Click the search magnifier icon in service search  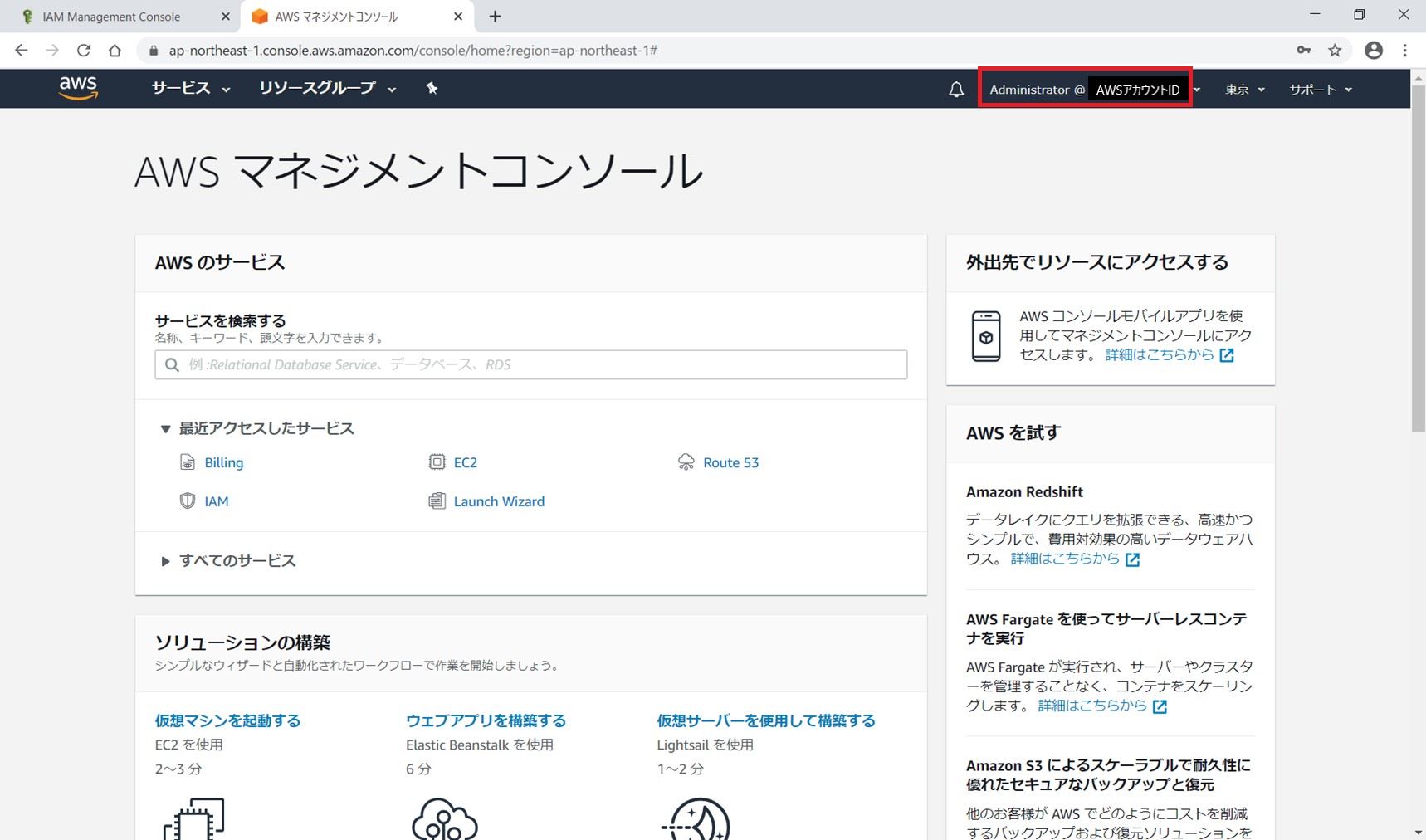pyautogui.click(x=172, y=364)
